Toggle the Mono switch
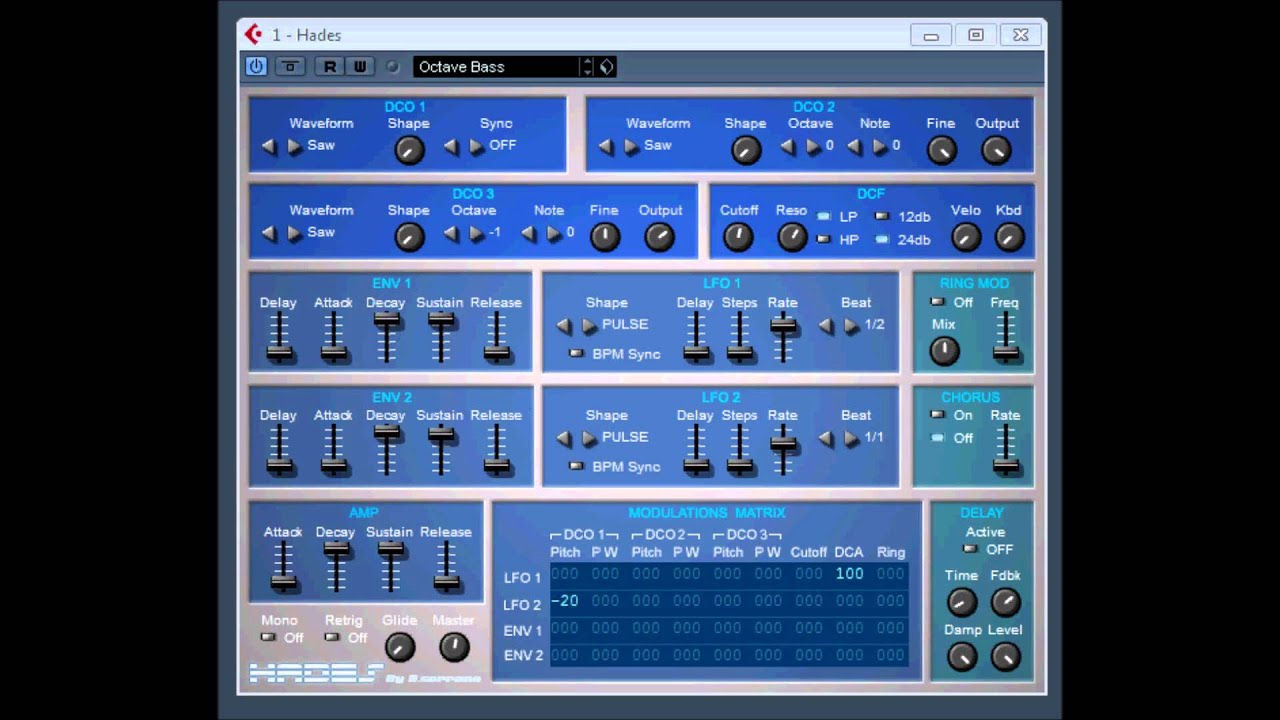The height and width of the screenshot is (720, 1280). coord(267,637)
